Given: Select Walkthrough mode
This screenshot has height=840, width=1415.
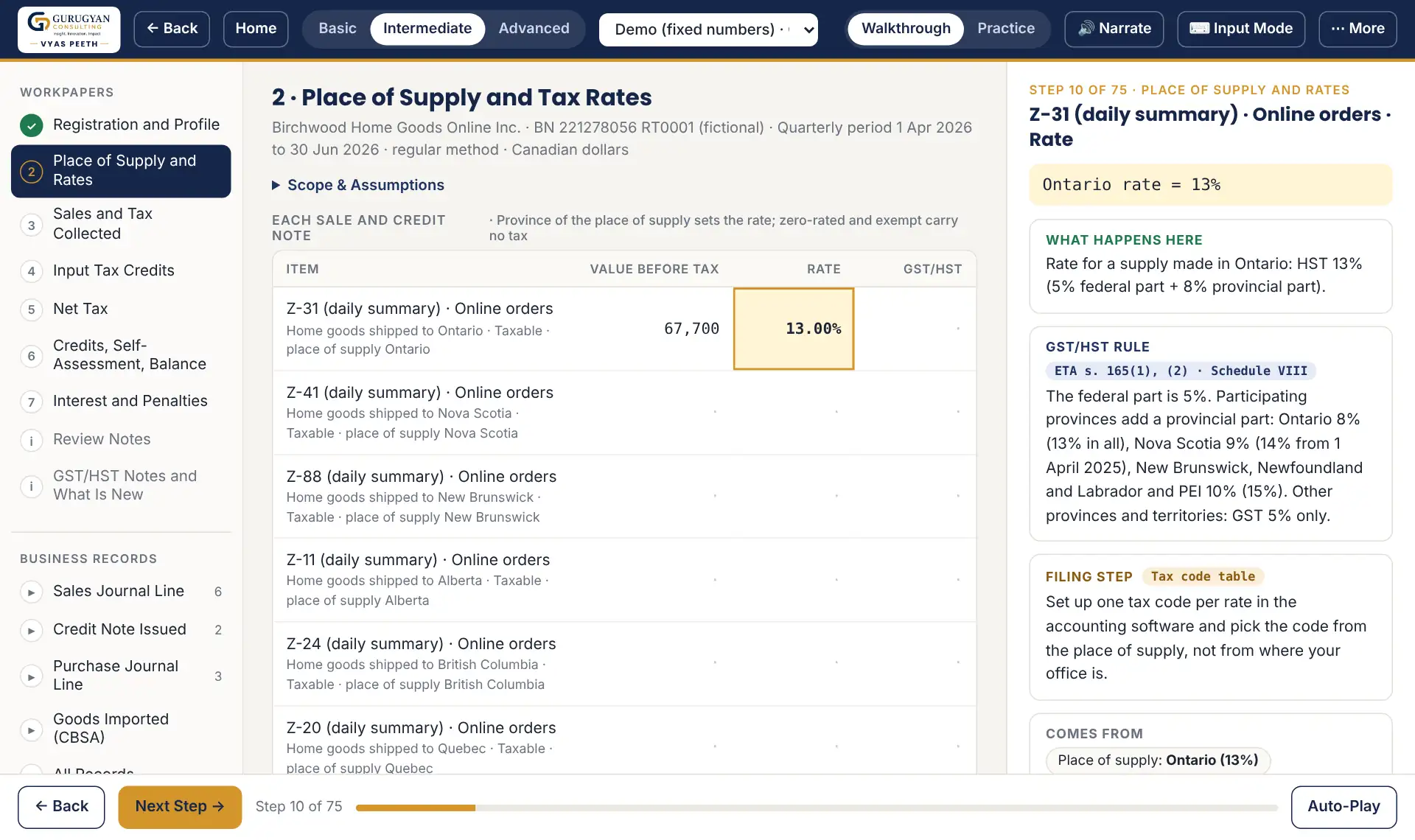Looking at the screenshot, I should click(906, 29).
